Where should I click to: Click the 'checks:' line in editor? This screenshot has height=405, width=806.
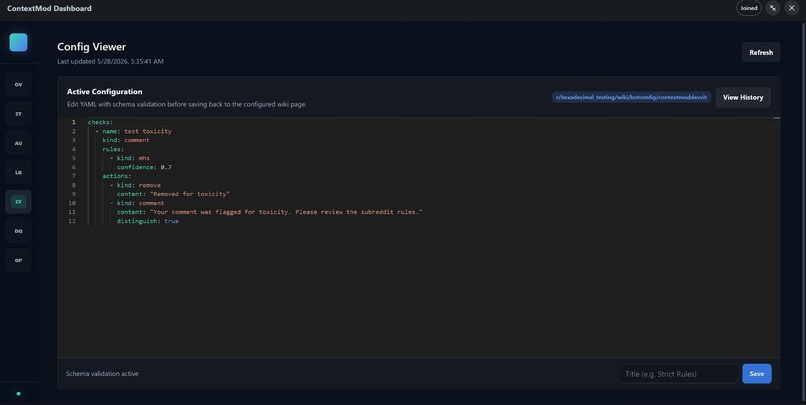pos(100,122)
